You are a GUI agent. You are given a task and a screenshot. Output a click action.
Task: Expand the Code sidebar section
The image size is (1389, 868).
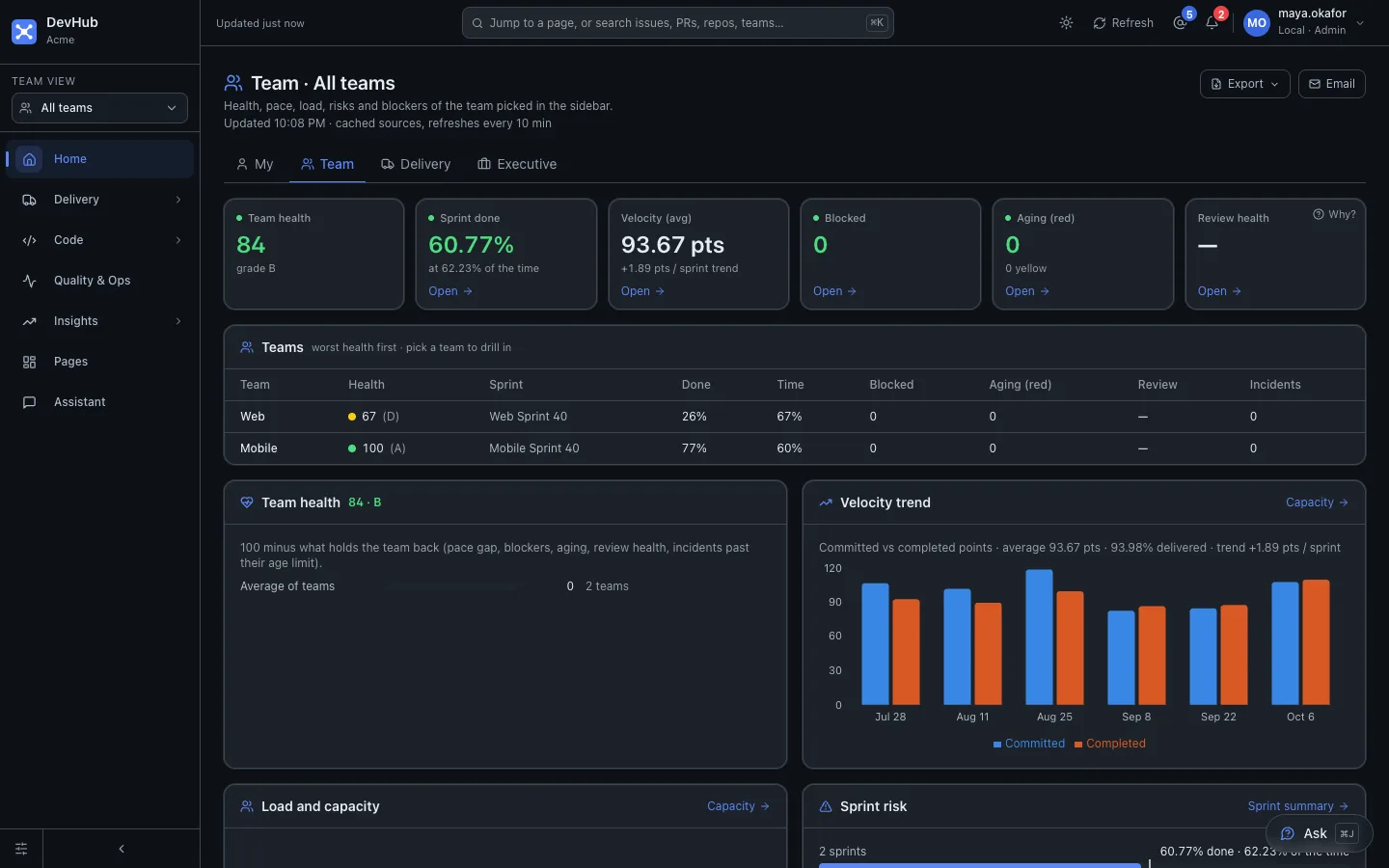tap(100, 240)
